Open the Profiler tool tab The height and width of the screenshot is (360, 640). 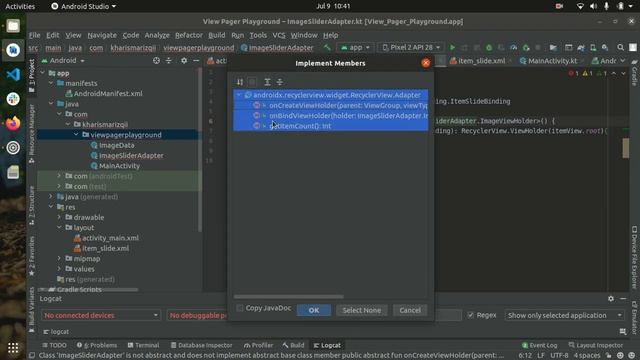258,345
